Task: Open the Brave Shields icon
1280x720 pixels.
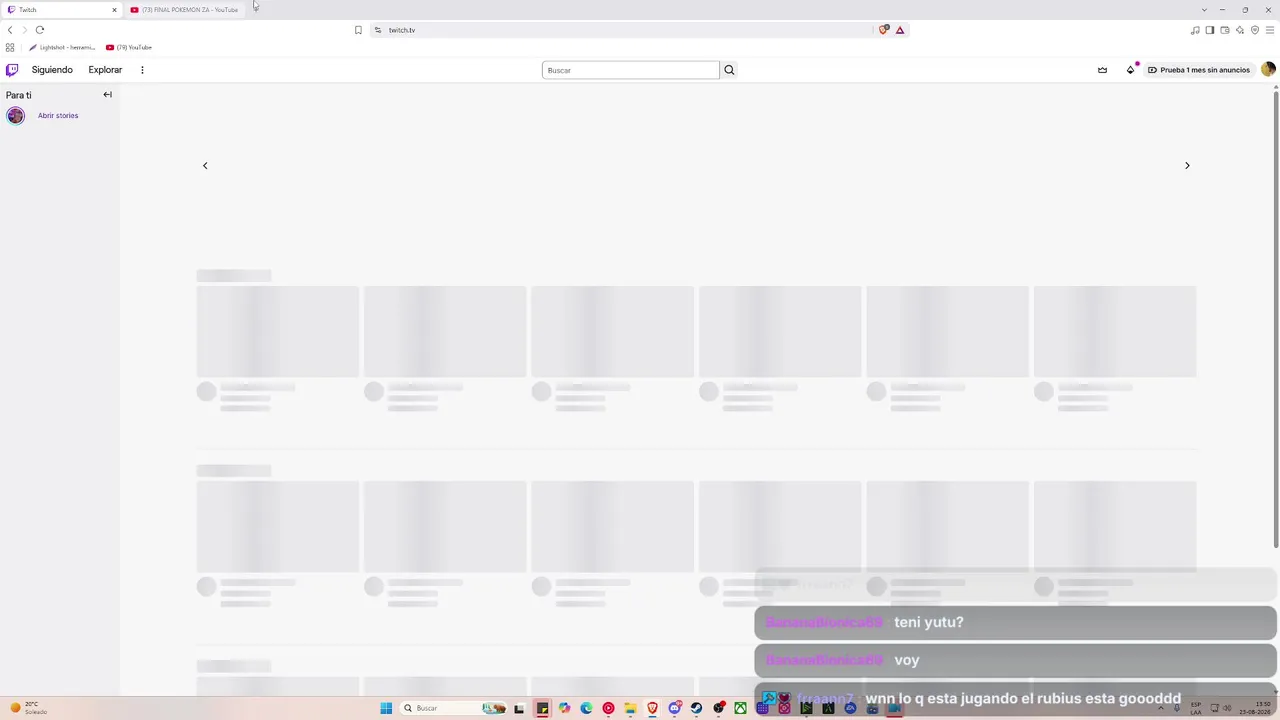Action: point(884,30)
